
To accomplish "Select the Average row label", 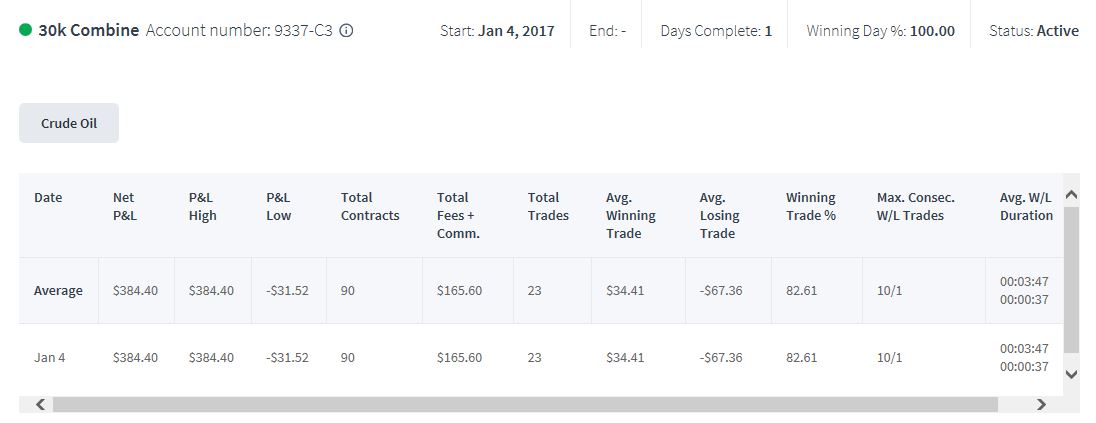I will click(x=58, y=290).
